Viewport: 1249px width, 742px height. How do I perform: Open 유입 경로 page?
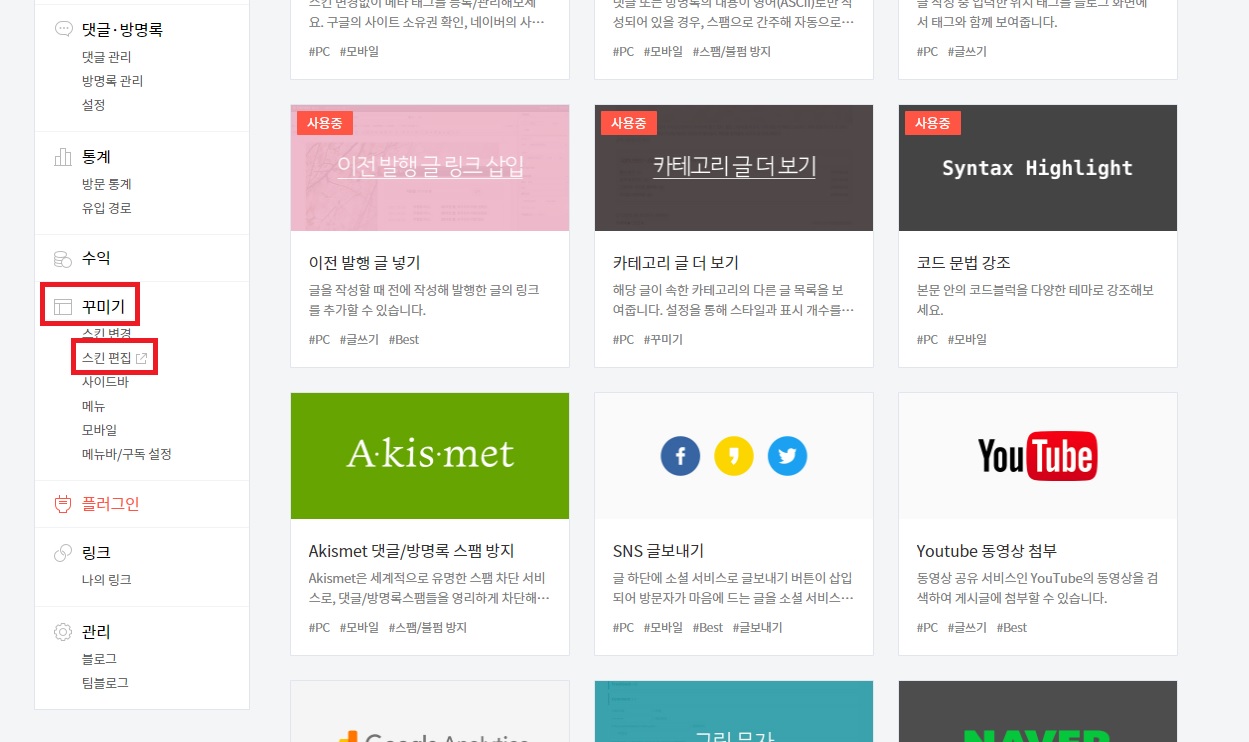point(106,208)
